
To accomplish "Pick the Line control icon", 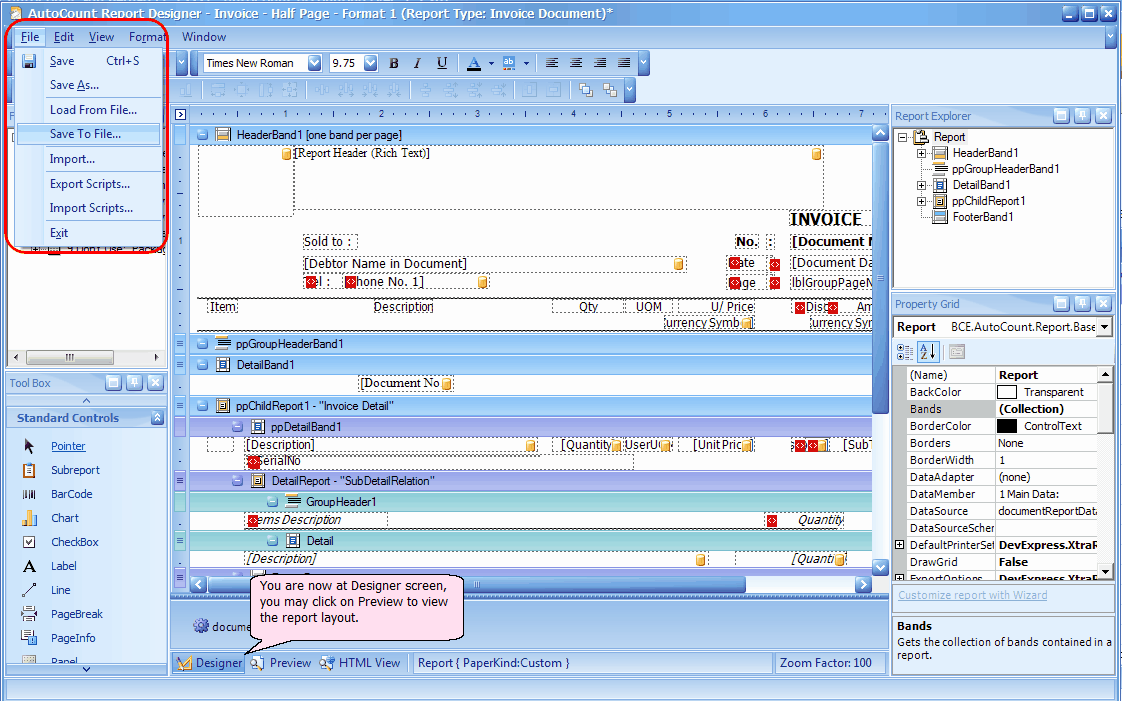I will [29, 590].
